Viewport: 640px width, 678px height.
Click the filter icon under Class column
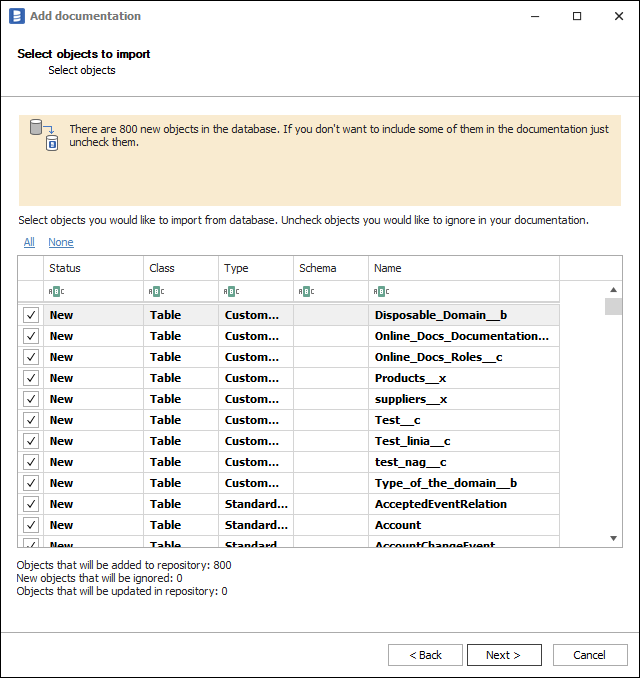[156, 292]
